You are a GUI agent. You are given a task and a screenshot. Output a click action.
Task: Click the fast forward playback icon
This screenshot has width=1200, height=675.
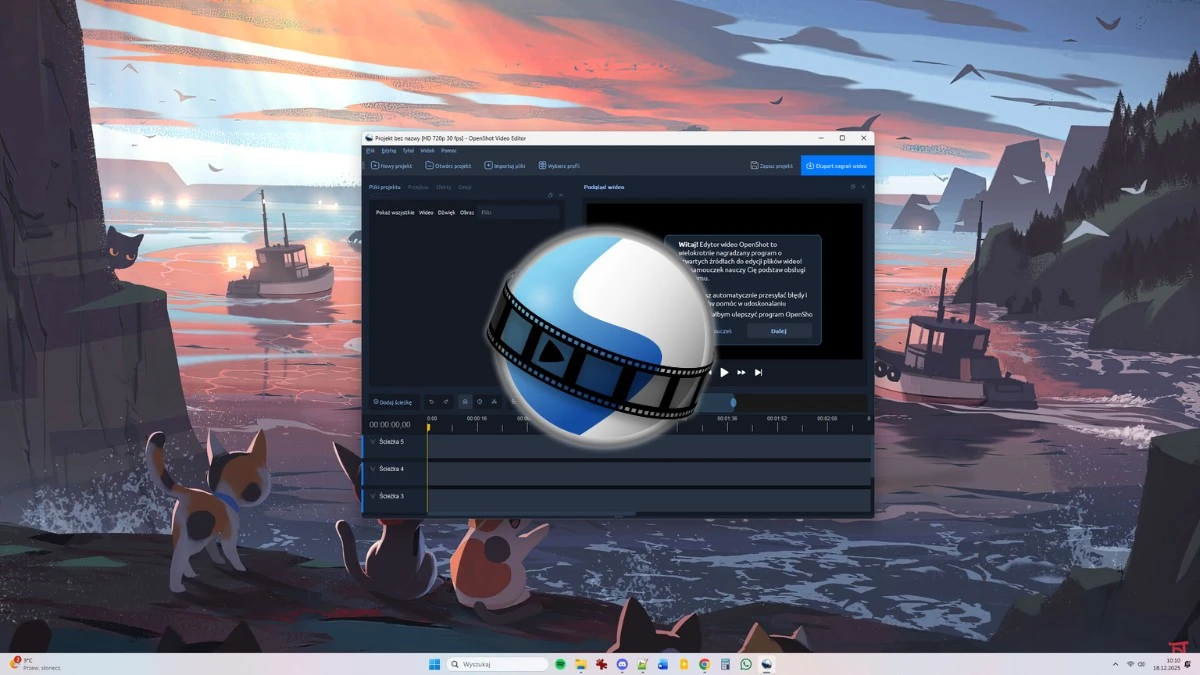741,373
